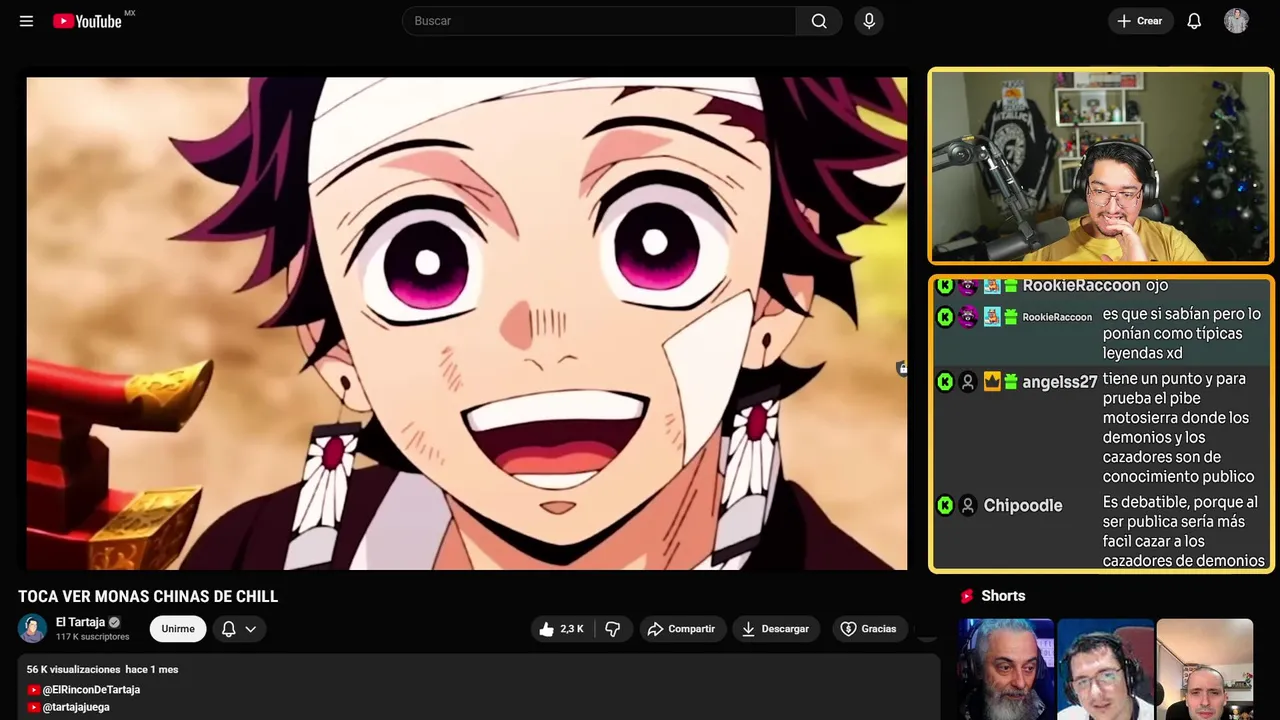Start voice search with microphone icon
The width and height of the screenshot is (1280, 720).
coord(869,21)
